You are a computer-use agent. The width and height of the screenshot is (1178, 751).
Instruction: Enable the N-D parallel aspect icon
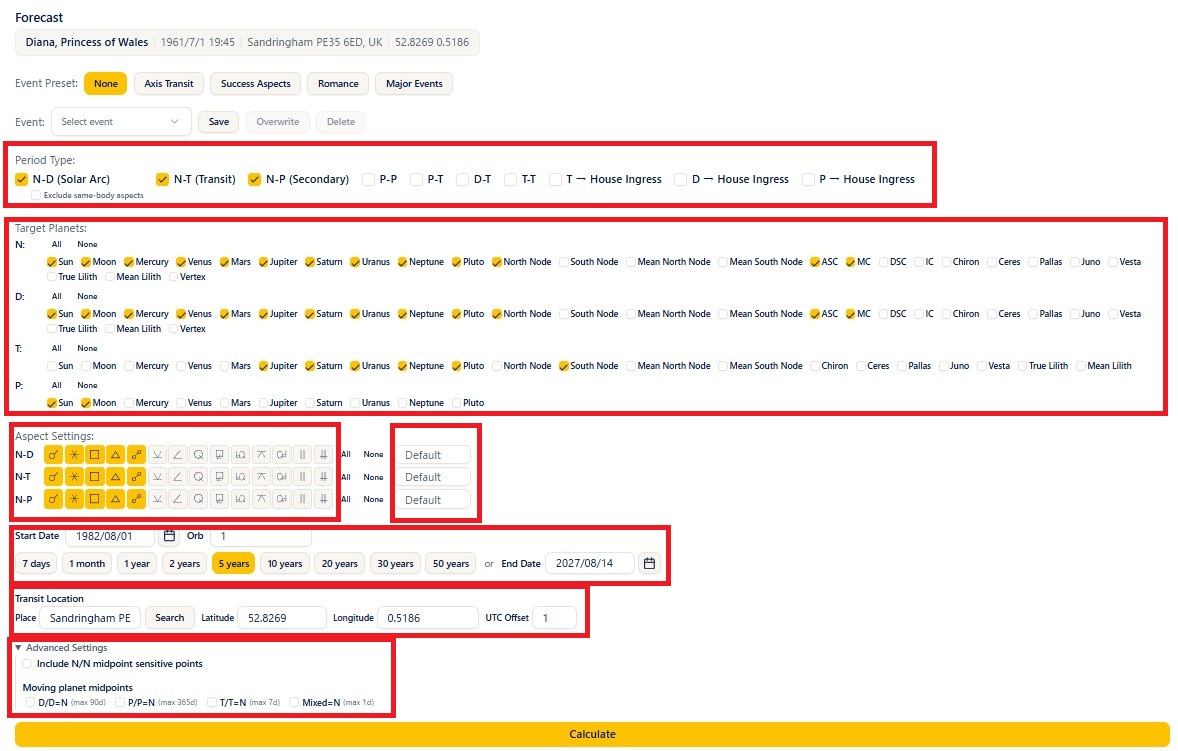[x=302, y=454]
